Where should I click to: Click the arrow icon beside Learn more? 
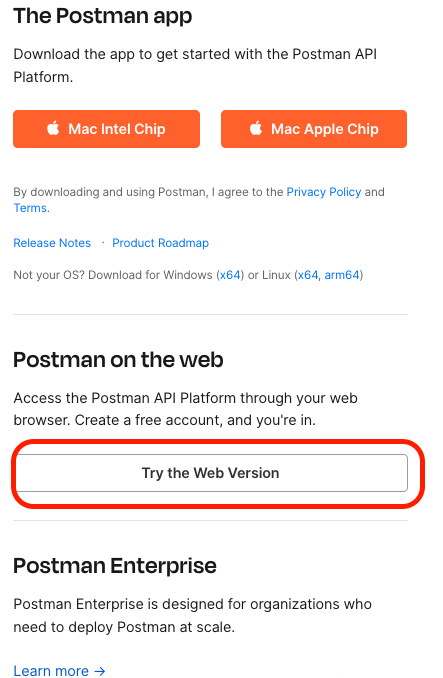click(x=100, y=671)
